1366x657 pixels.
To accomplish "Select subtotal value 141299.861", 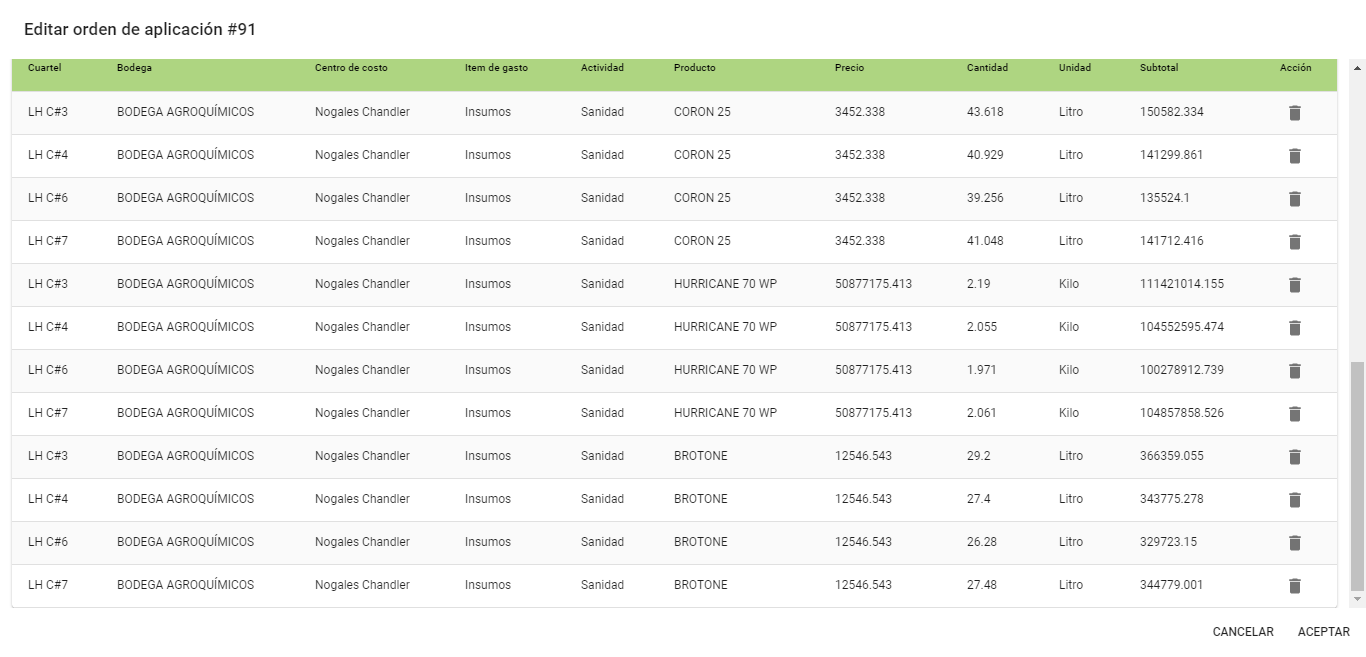I will (1172, 155).
